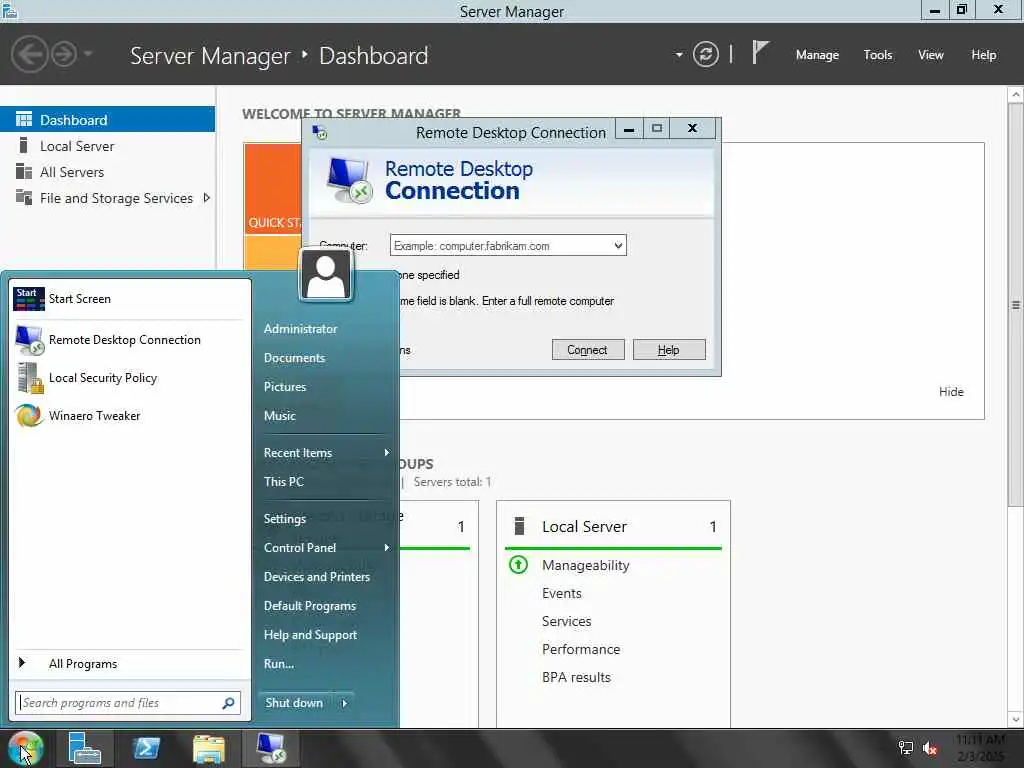This screenshot has height=768, width=1024.
Task: Open the Tools menu
Action: coord(877,55)
